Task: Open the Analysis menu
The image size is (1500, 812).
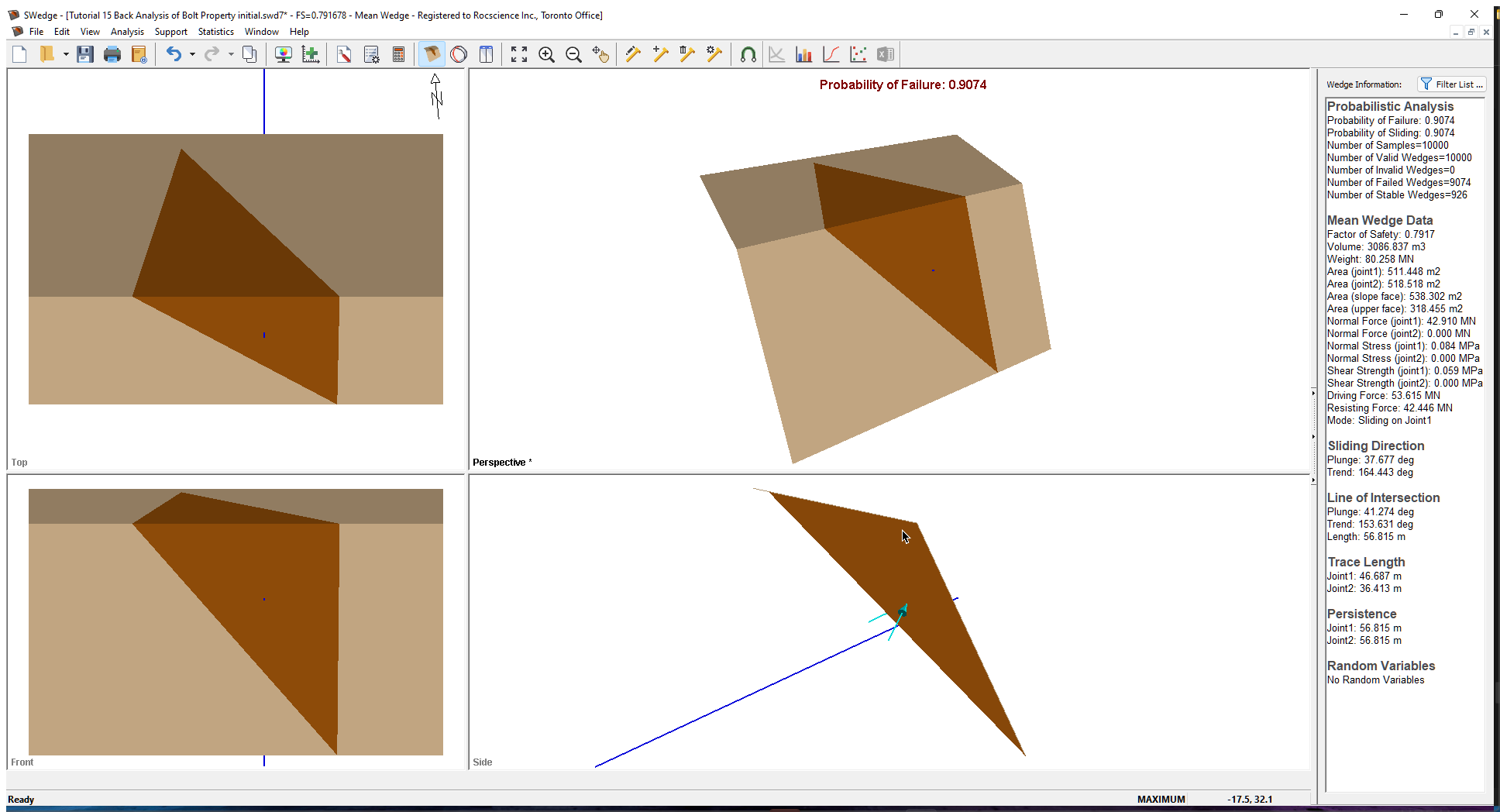Action: (127, 32)
